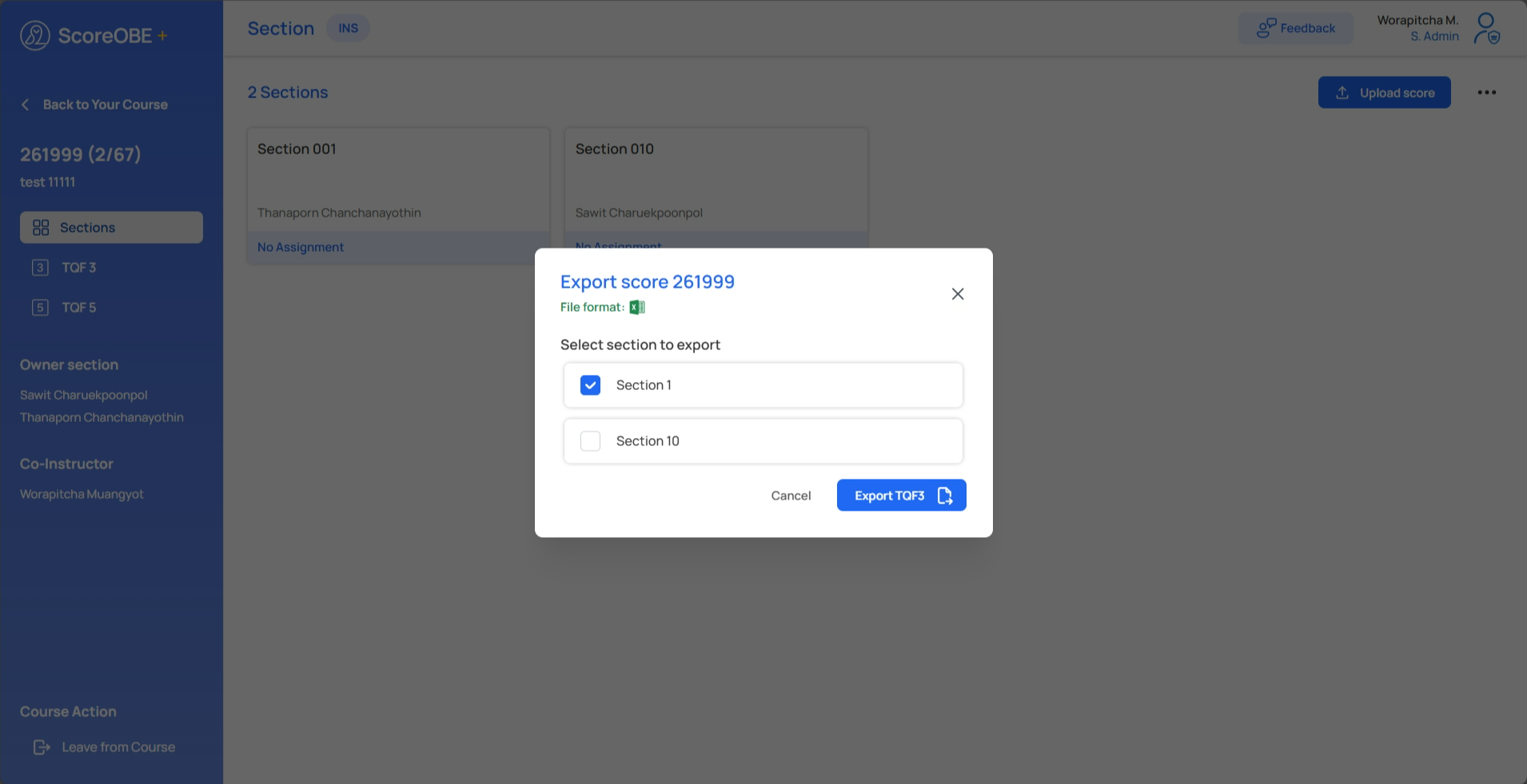Switch to the TQF 5 menu item
The width and height of the screenshot is (1527, 784).
(x=79, y=308)
